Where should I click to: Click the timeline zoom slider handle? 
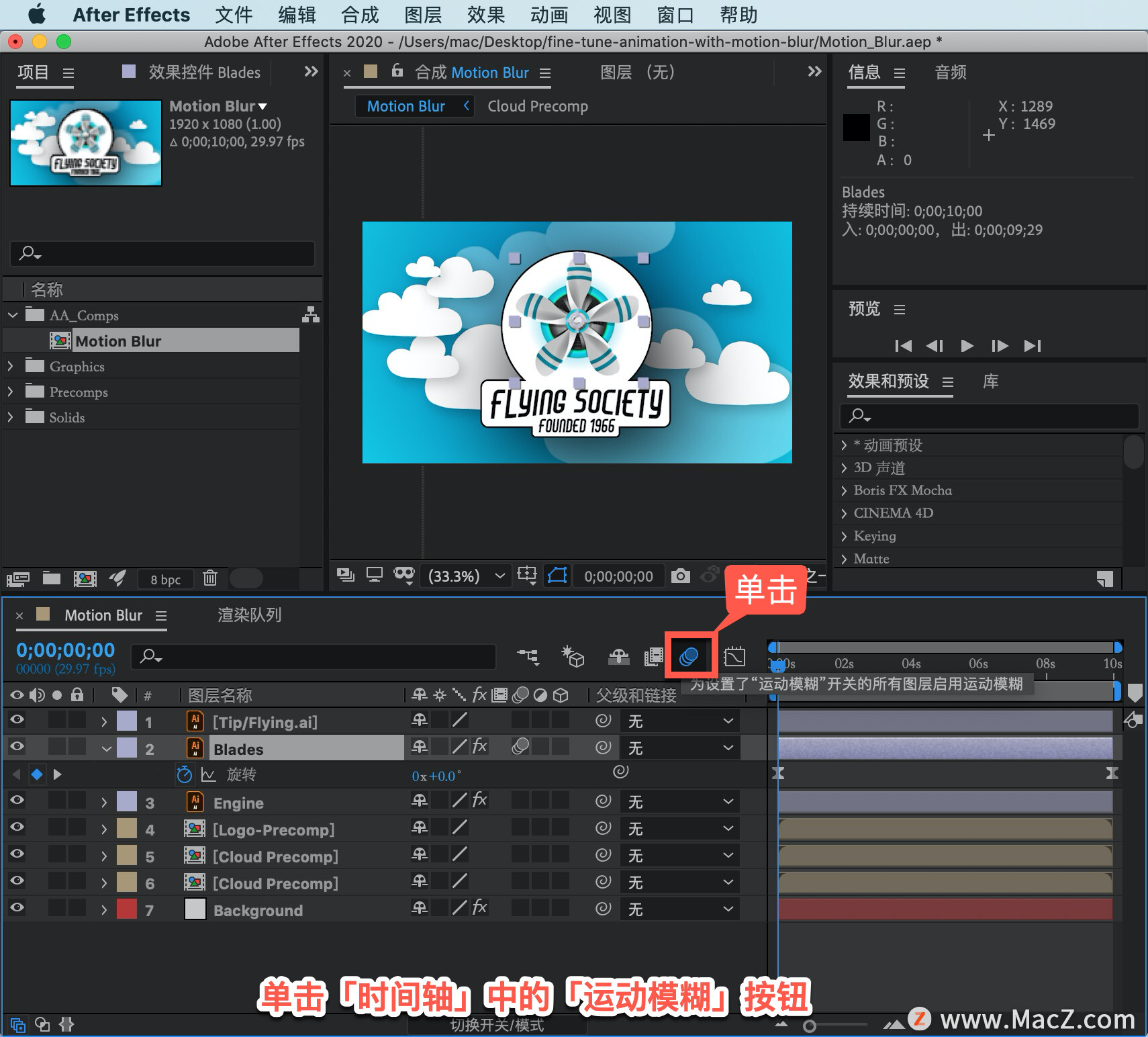tap(810, 1026)
